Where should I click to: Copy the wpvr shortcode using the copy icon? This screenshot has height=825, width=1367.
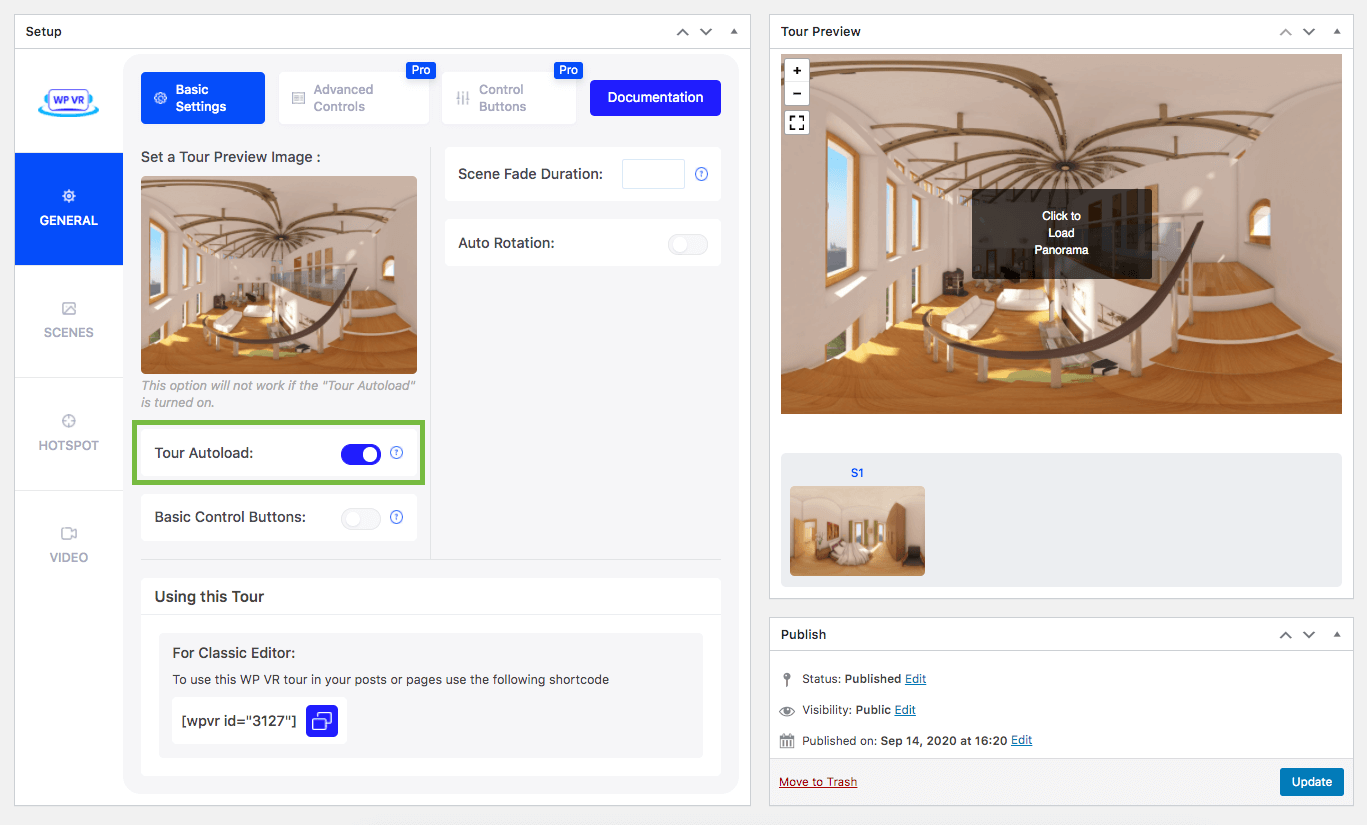[x=322, y=719]
